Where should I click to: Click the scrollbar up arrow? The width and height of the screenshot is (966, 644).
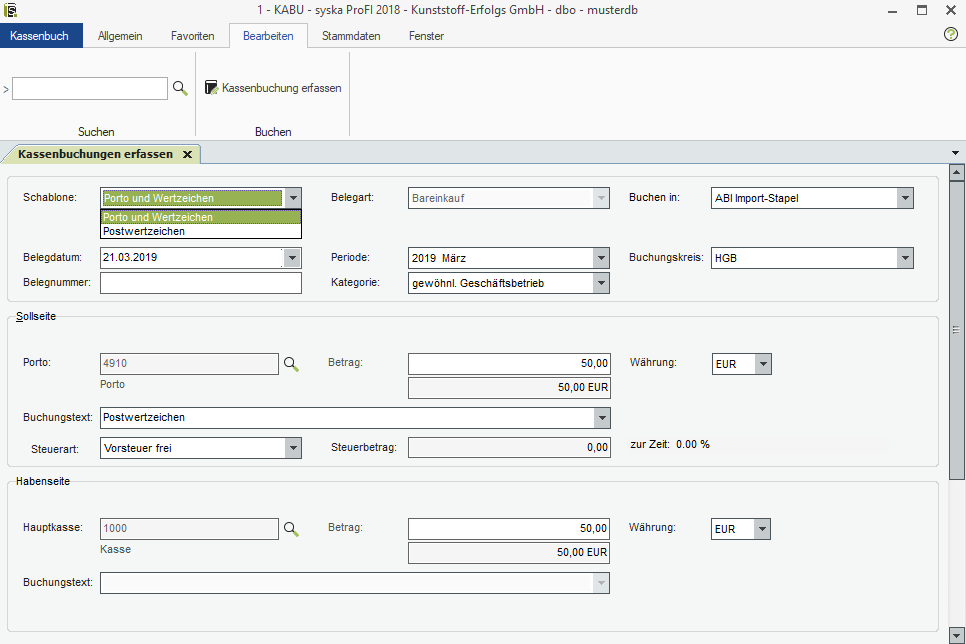(x=957, y=173)
